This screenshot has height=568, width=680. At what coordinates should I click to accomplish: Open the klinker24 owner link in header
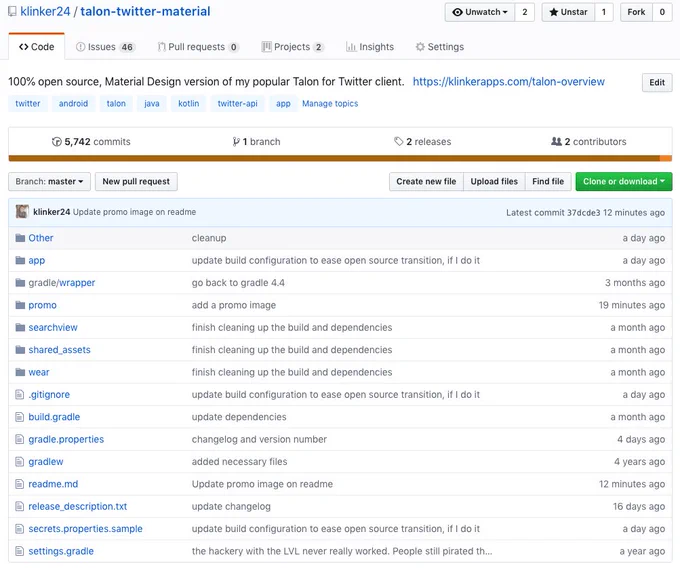click(45, 11)
